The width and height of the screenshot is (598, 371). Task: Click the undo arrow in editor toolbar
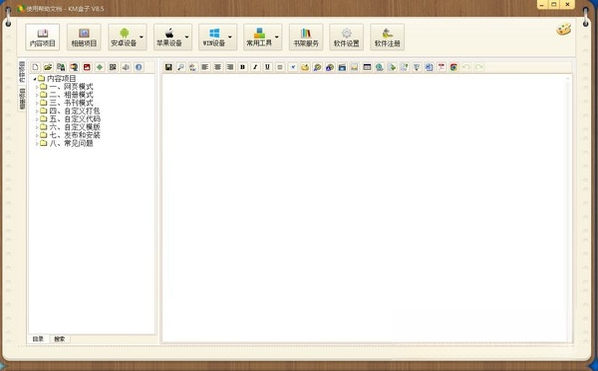466,67
